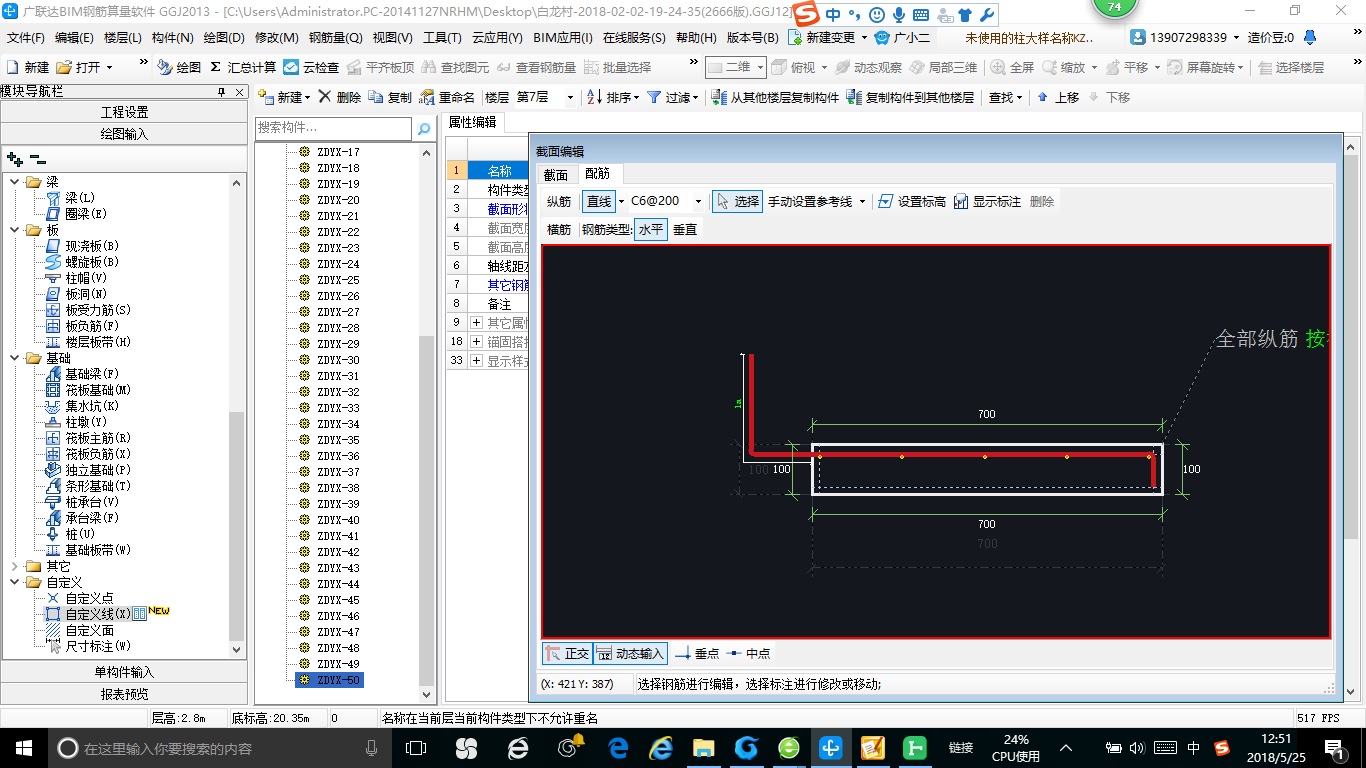Open the 报表预览 section

124,694
